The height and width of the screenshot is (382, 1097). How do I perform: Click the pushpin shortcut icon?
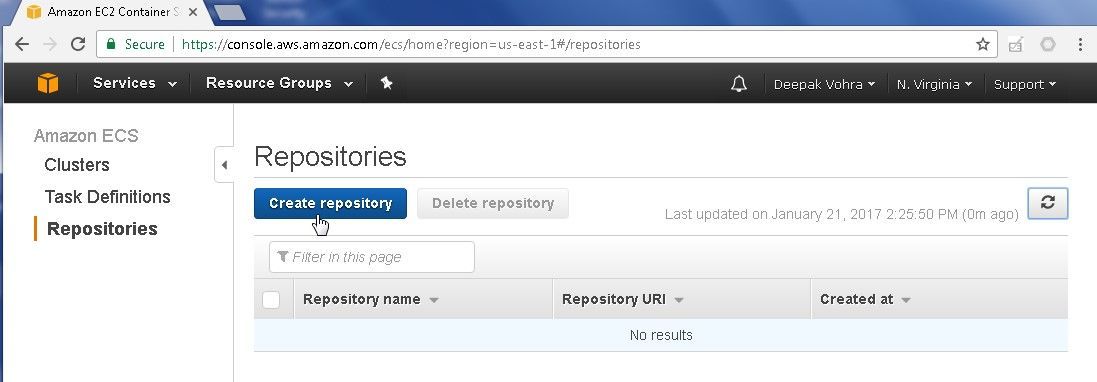click(x=386, y=83)
